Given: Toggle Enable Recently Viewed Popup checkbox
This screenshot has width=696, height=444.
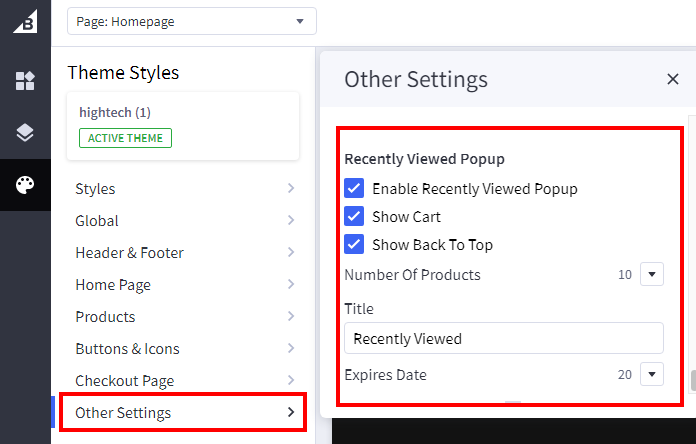Looking at the screenshot, I should click(354, 188).
